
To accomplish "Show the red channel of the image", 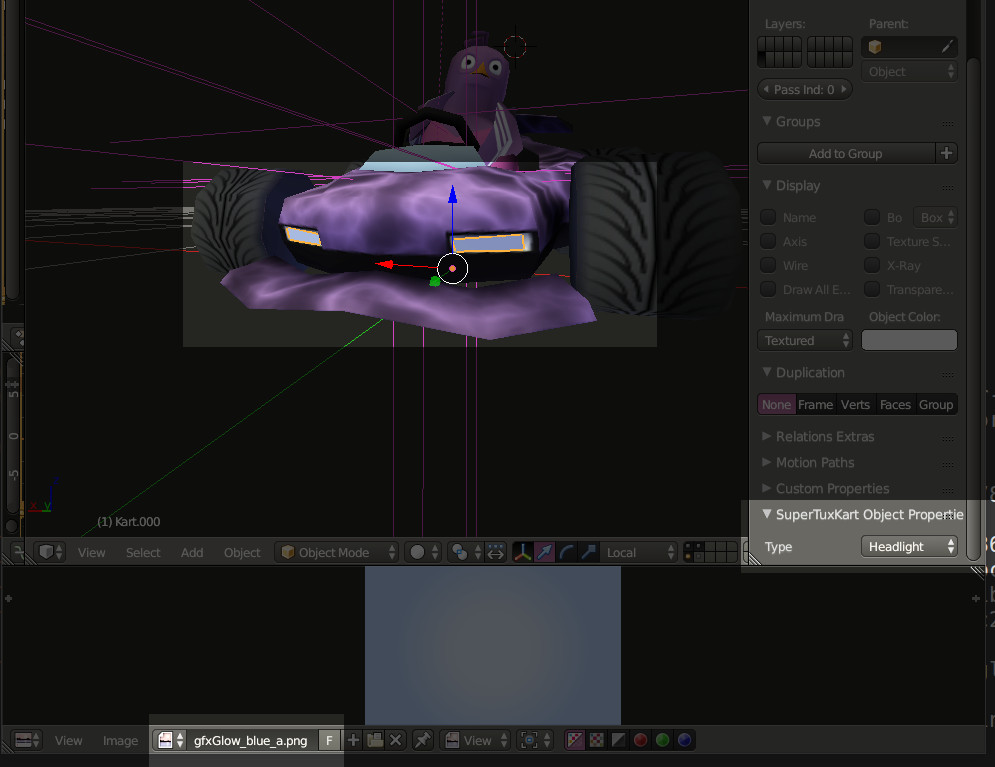I will 641,740.
